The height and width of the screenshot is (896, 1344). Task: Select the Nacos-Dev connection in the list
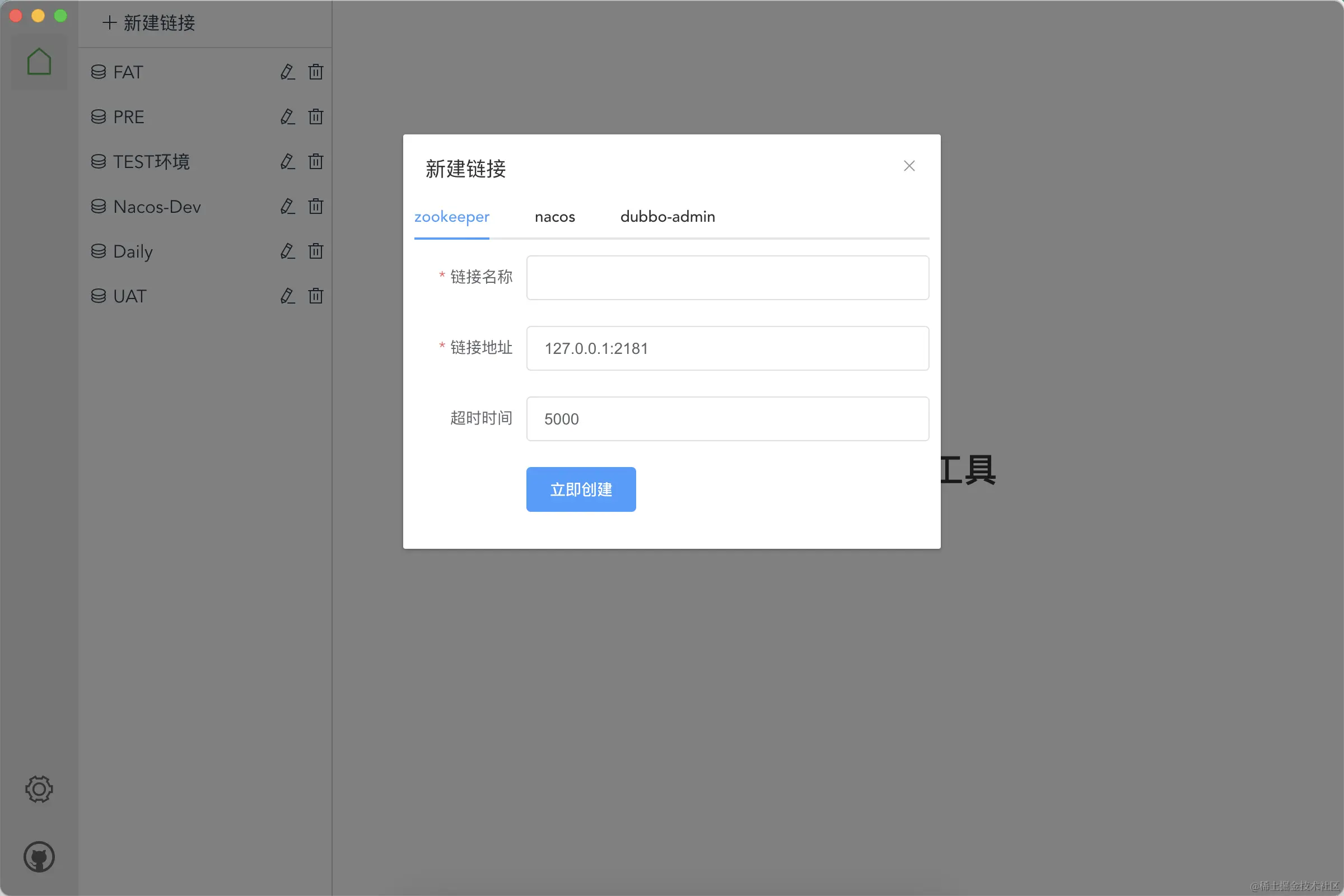coord(157,207)
